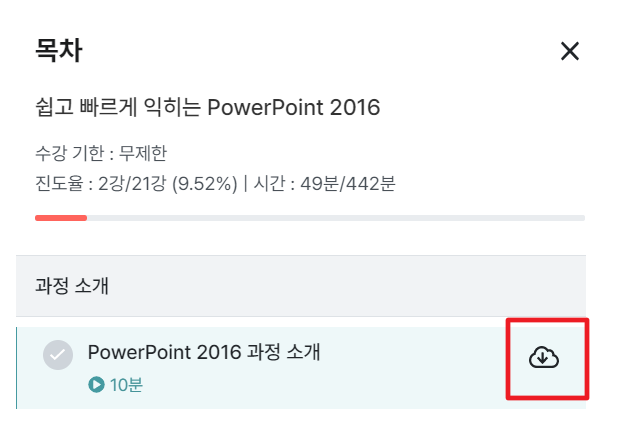621x432 pixels.
Task: Click the word PowerPoint in course title
Action: click(265, 107)
